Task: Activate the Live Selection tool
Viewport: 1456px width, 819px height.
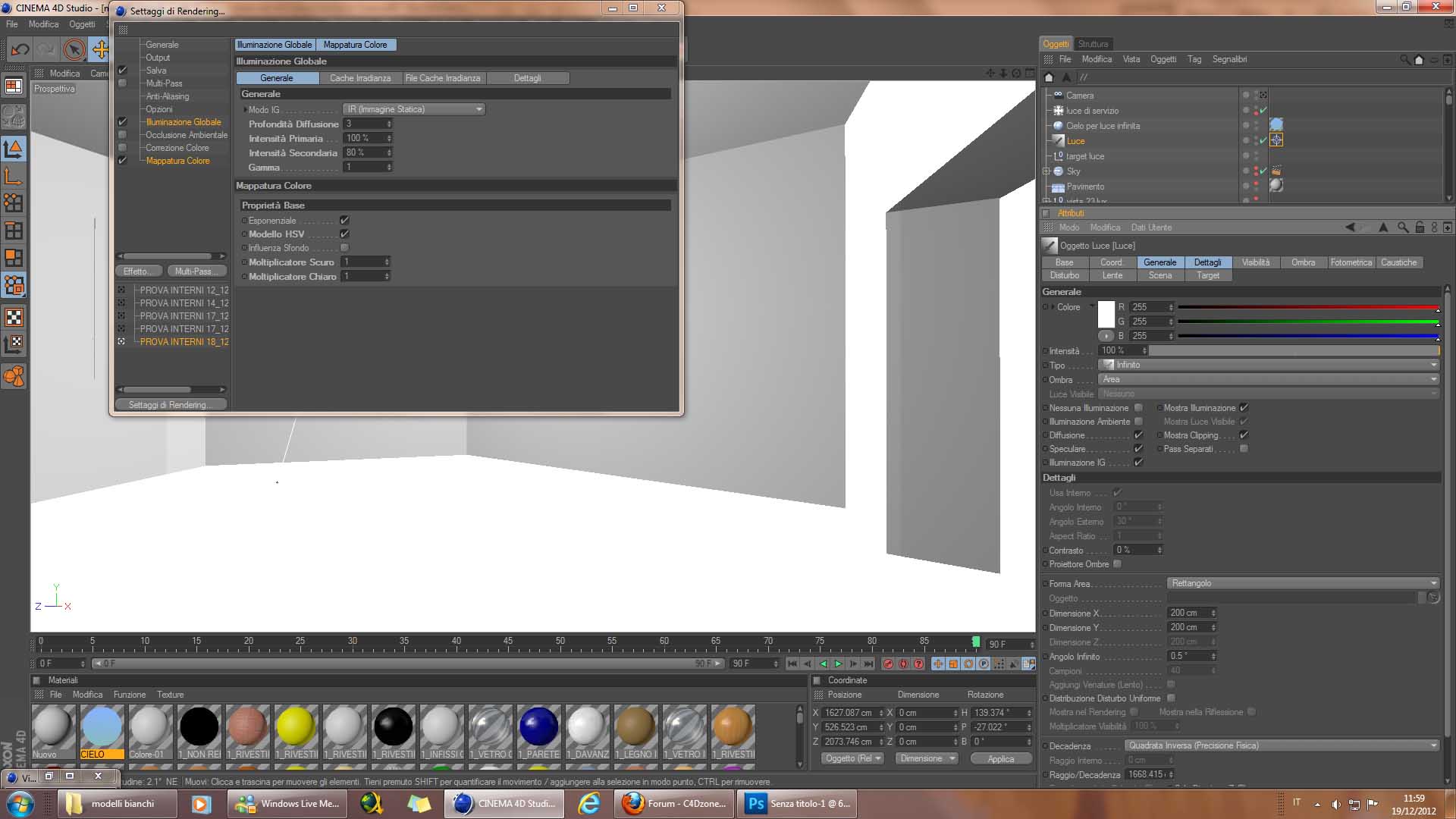Action: coord(74,50)
